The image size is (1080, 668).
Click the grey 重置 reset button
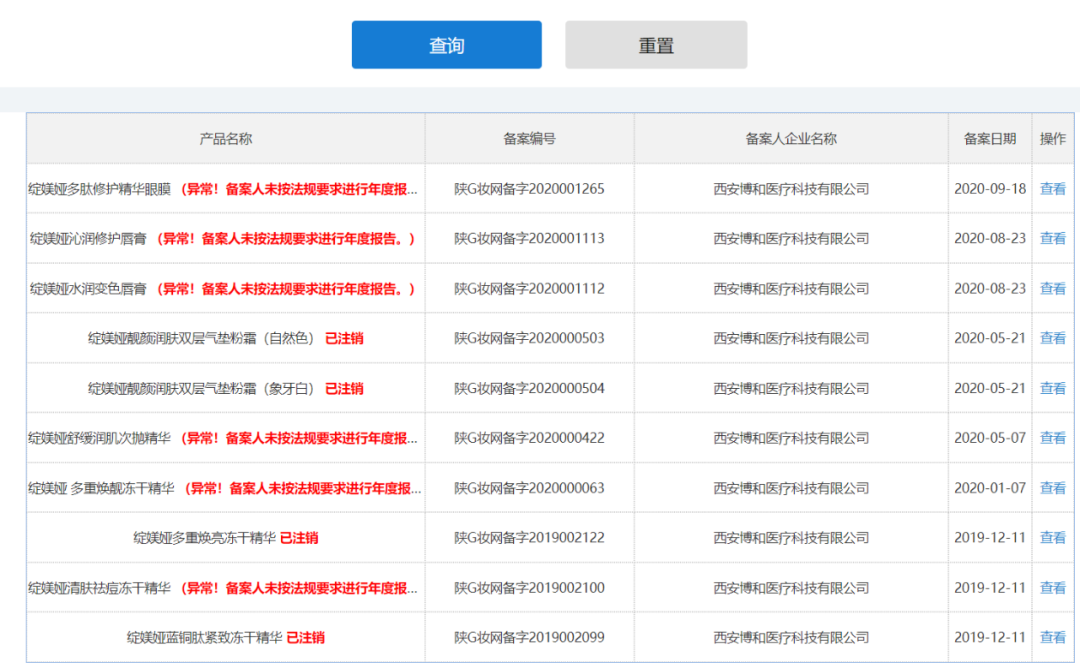point(656,45)
